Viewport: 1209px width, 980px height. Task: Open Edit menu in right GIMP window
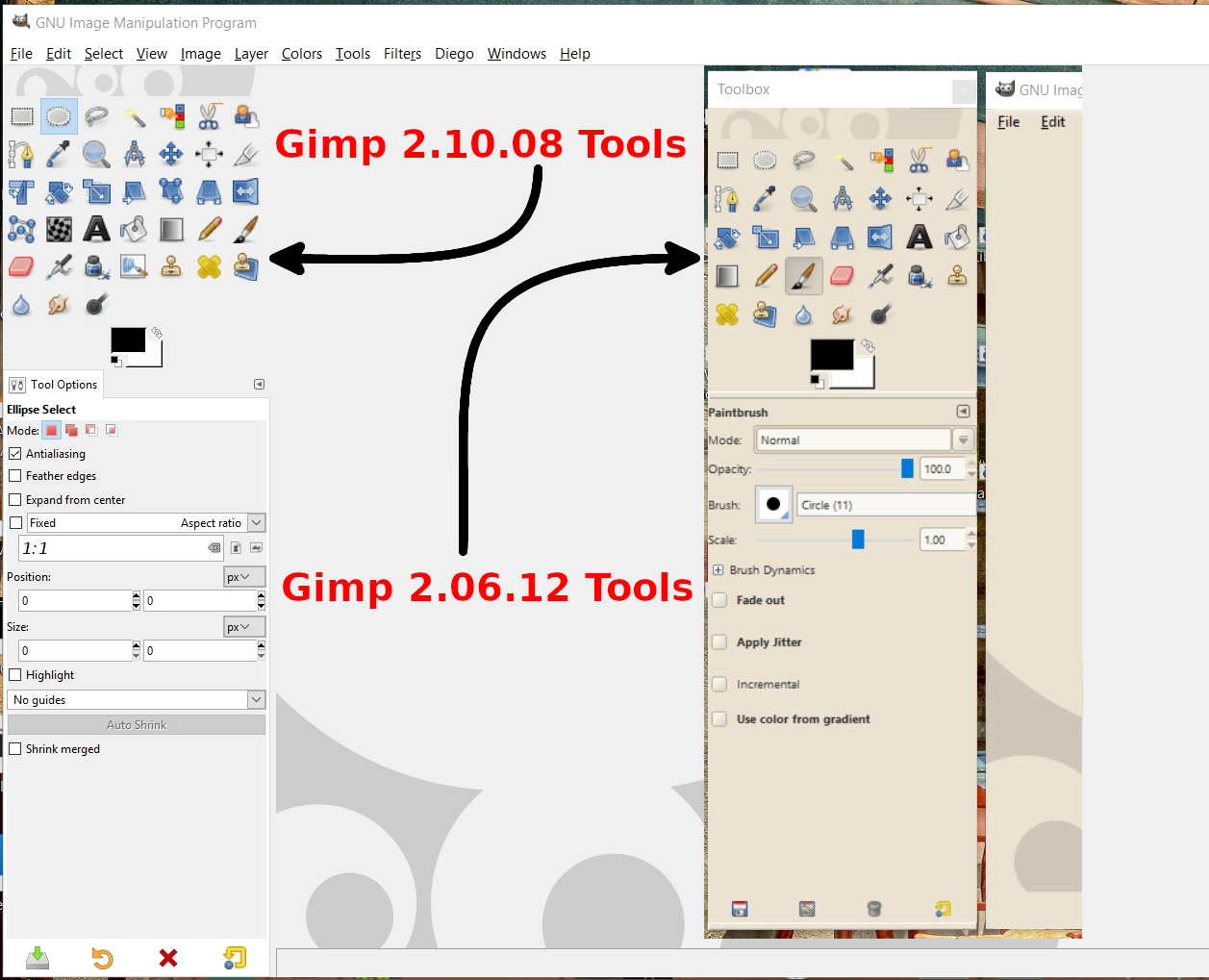click(x=1053, y=122)
